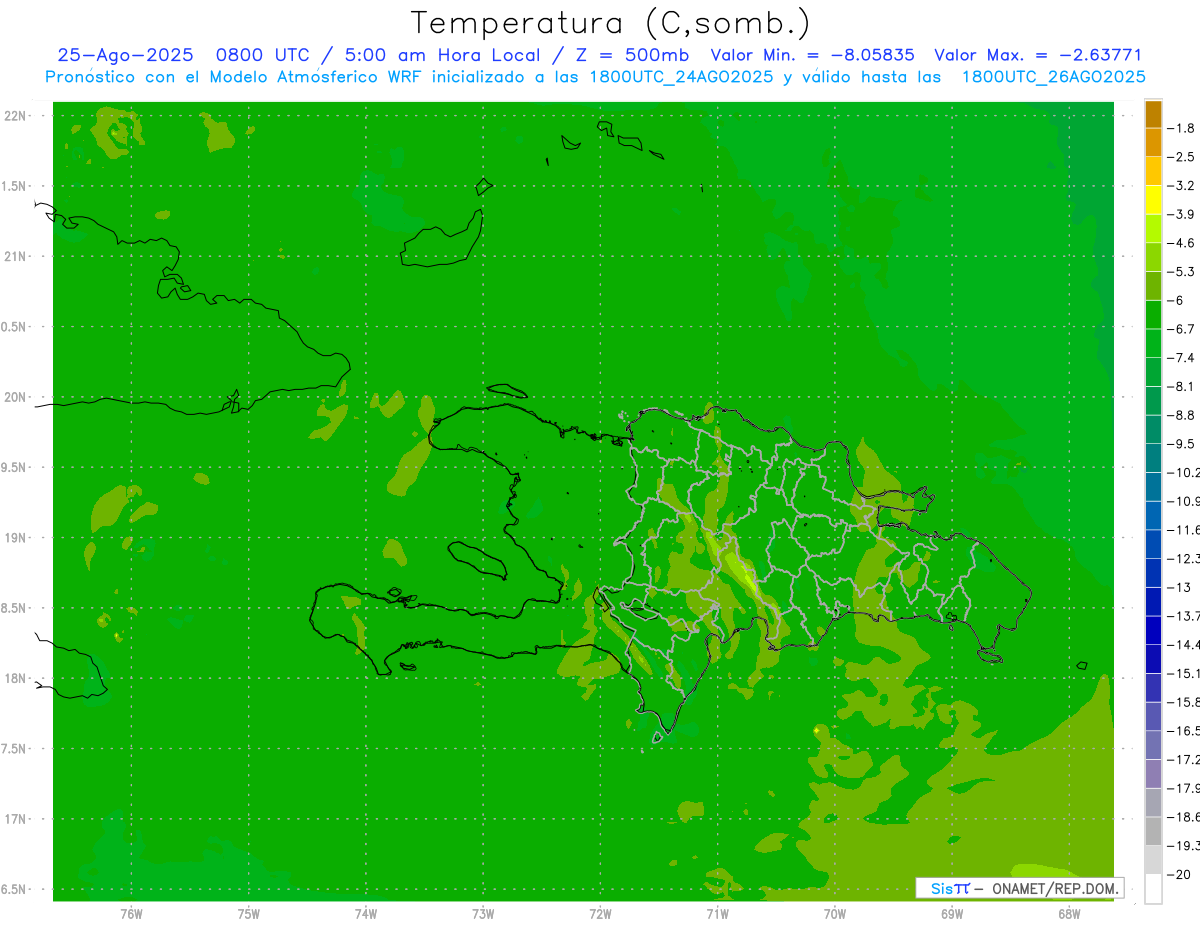Click the 20N latitude label

(x=14, y=397)
